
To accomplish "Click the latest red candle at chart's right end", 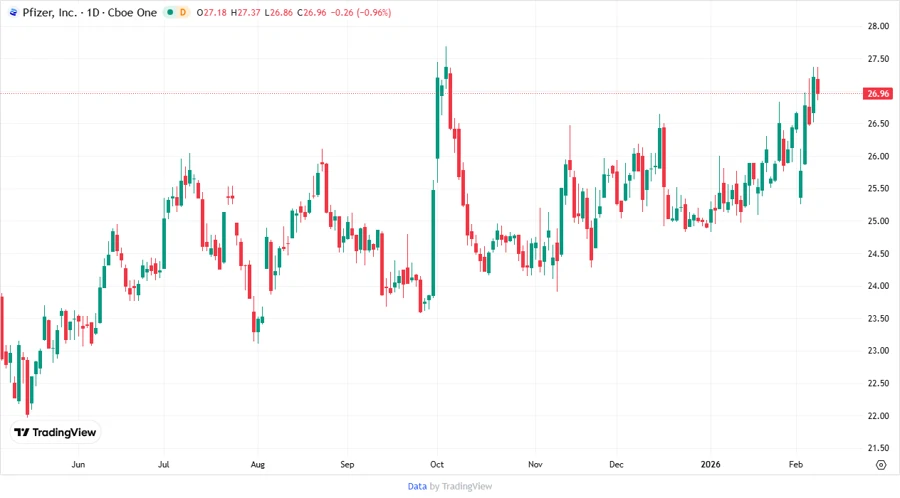I will click(x=817, y=86).
